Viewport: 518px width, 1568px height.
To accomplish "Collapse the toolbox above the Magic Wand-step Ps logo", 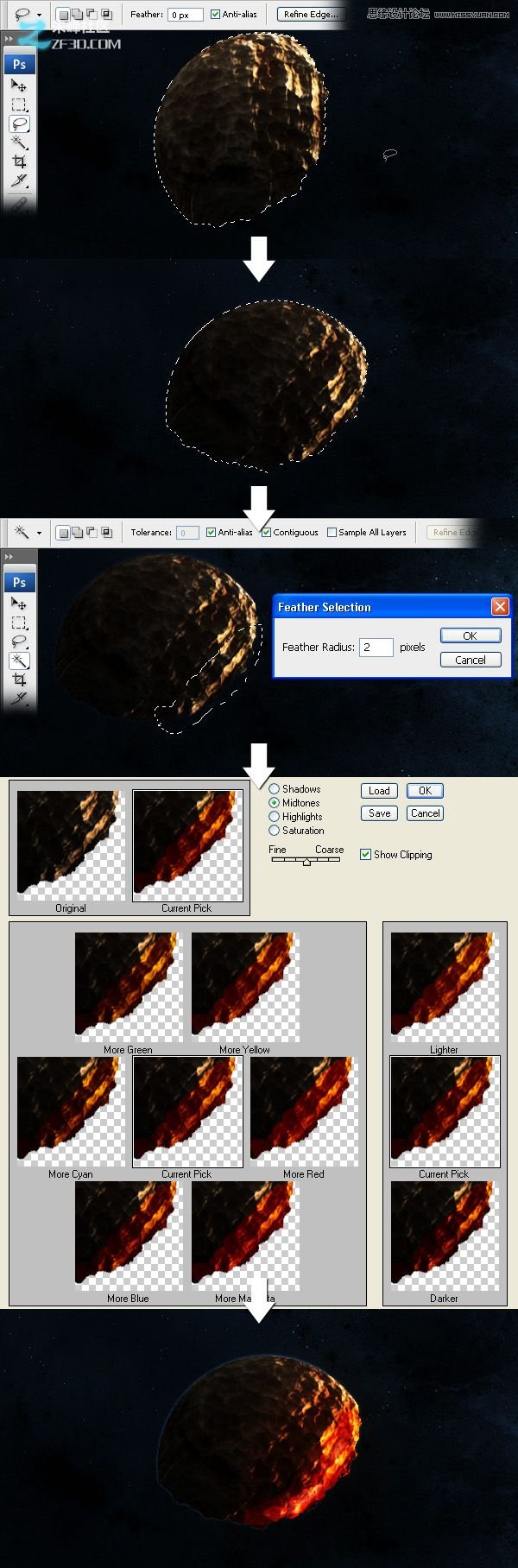I will click(x=9, y=557).
